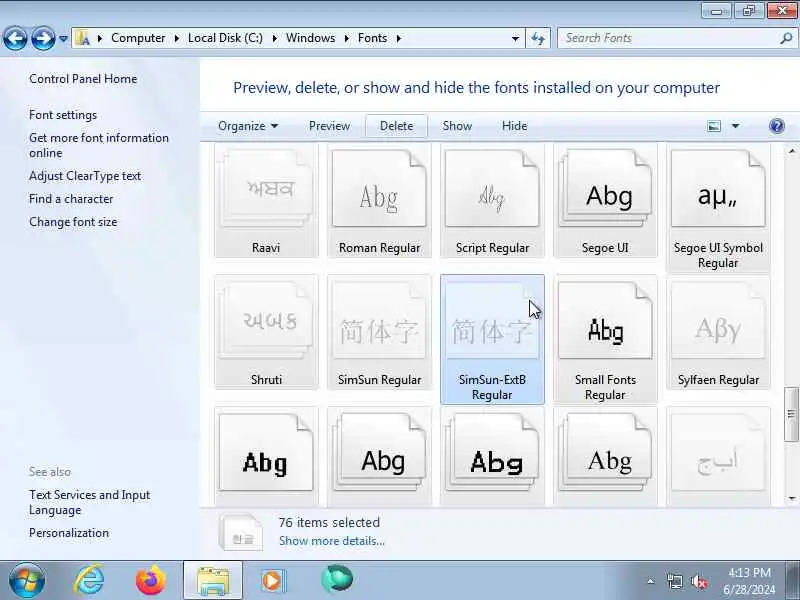The height and width of the screenshot is (600, 800).
Task: Click the Delete toolbar button
Action: 396,126
